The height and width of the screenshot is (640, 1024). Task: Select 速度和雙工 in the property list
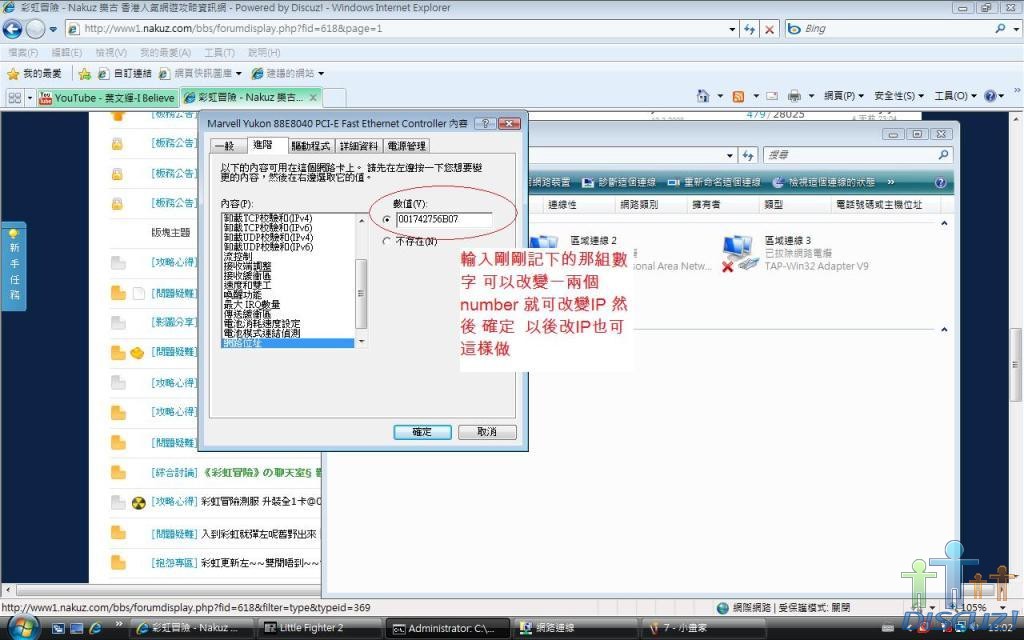248,285
